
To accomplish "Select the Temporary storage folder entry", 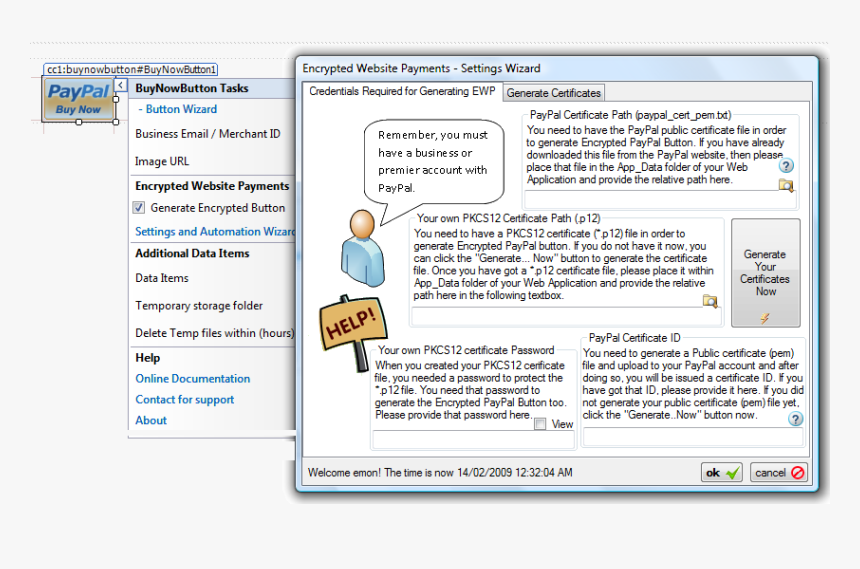I will (x=199, y=306).
